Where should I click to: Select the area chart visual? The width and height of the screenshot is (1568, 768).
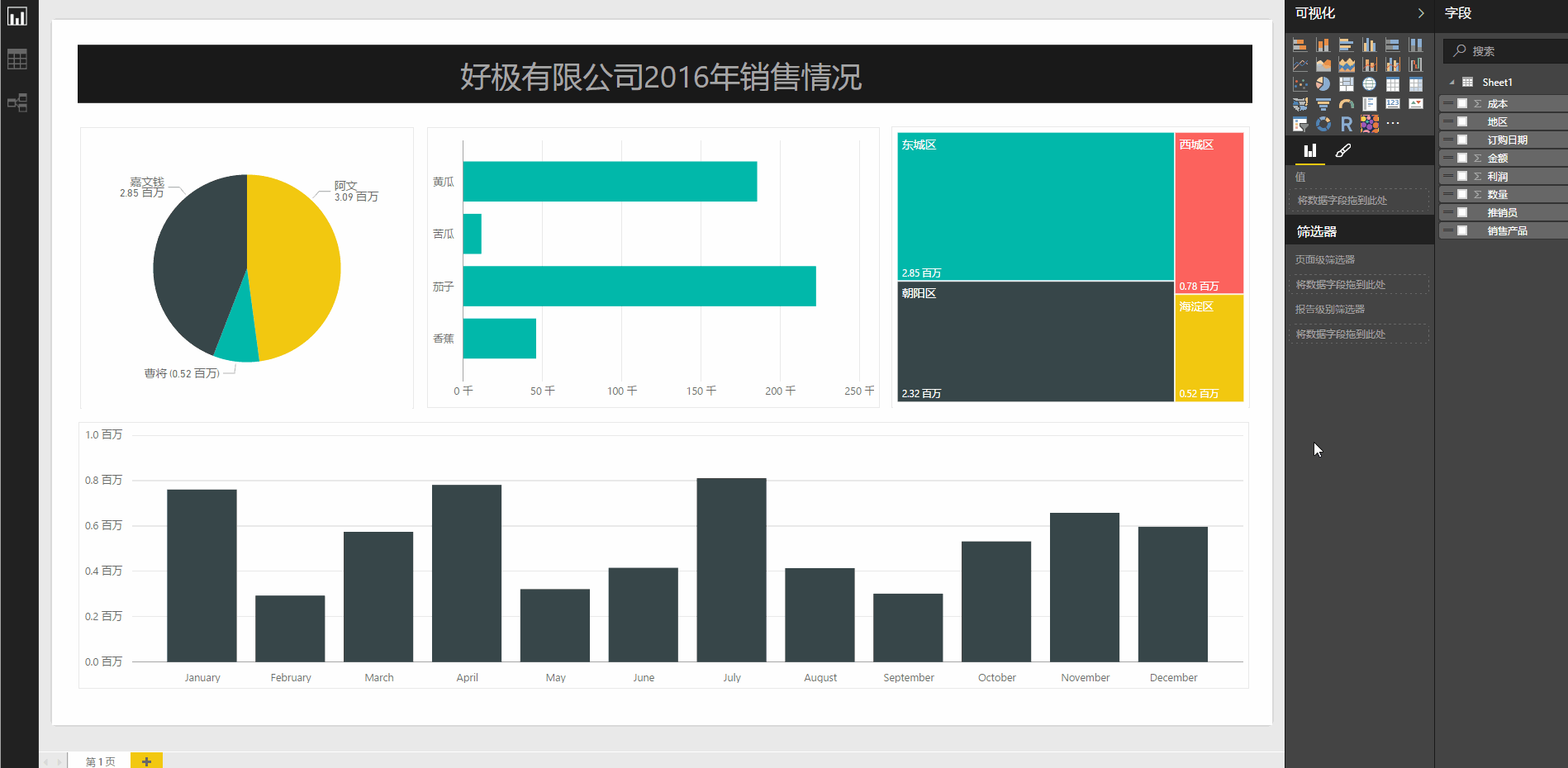1323,64
